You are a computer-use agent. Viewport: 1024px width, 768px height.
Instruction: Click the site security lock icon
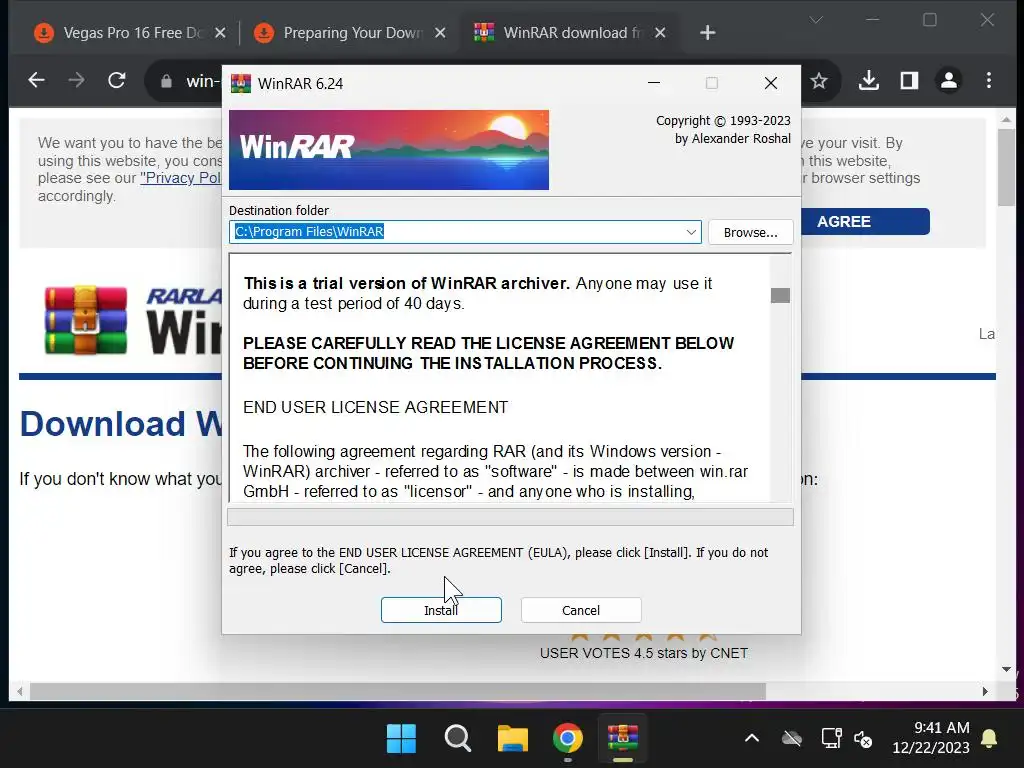tap(167, 81)
